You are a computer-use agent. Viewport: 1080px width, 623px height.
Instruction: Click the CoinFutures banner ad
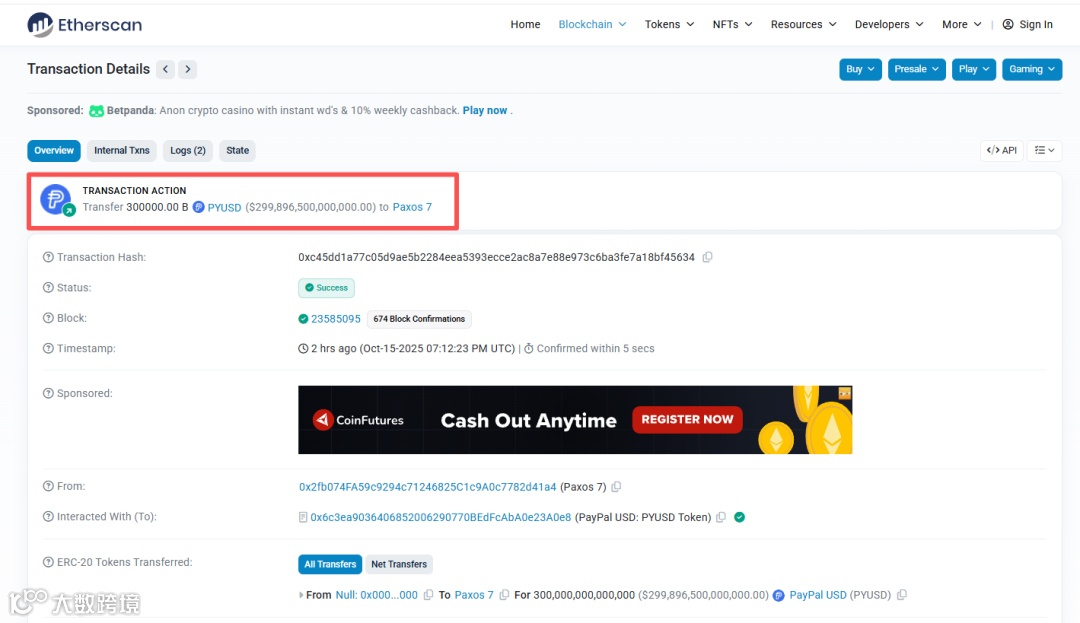point(575,420)
